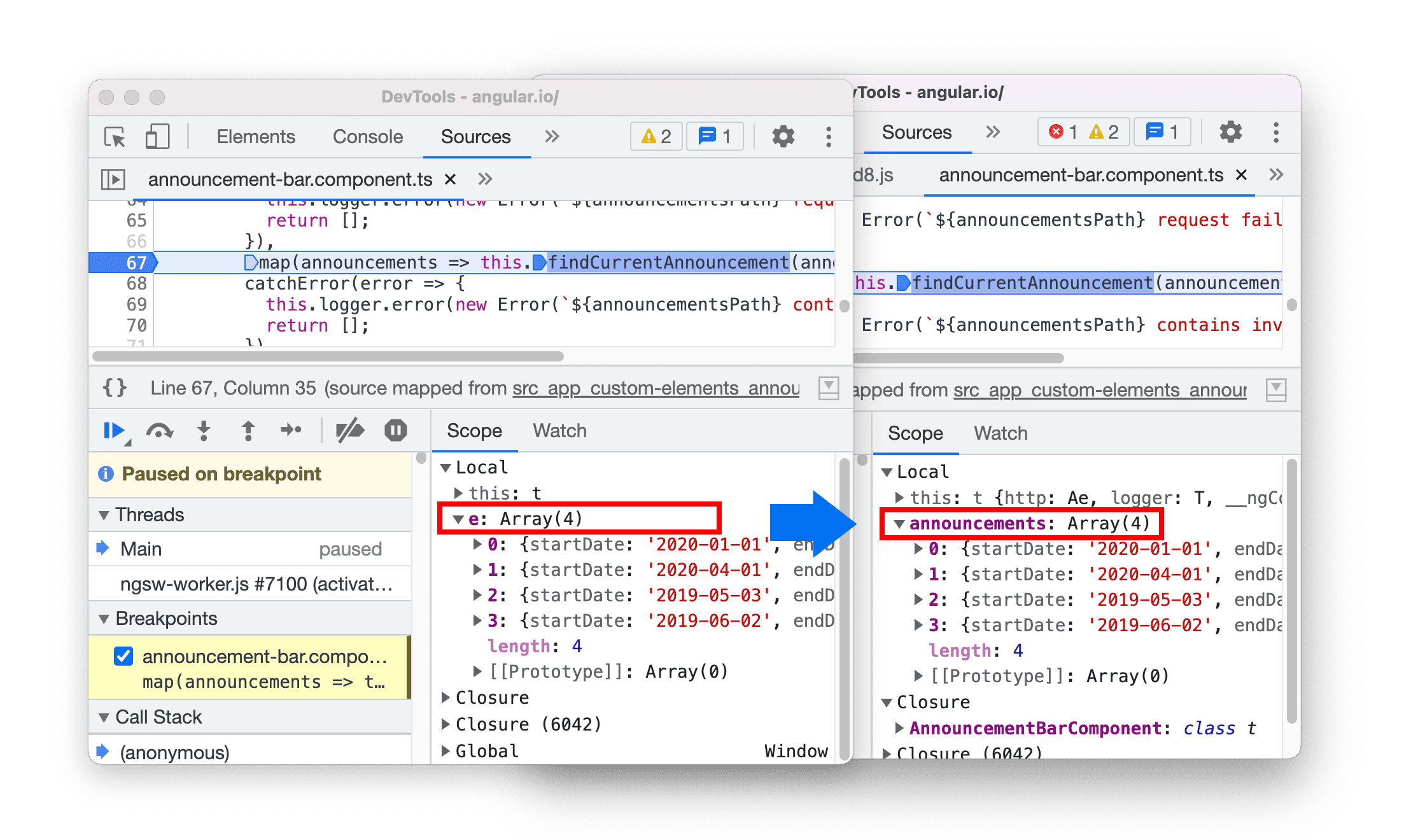The image size is (1404, 840).
Task: Click the Step into next function call icon
Action: (200, 433)
